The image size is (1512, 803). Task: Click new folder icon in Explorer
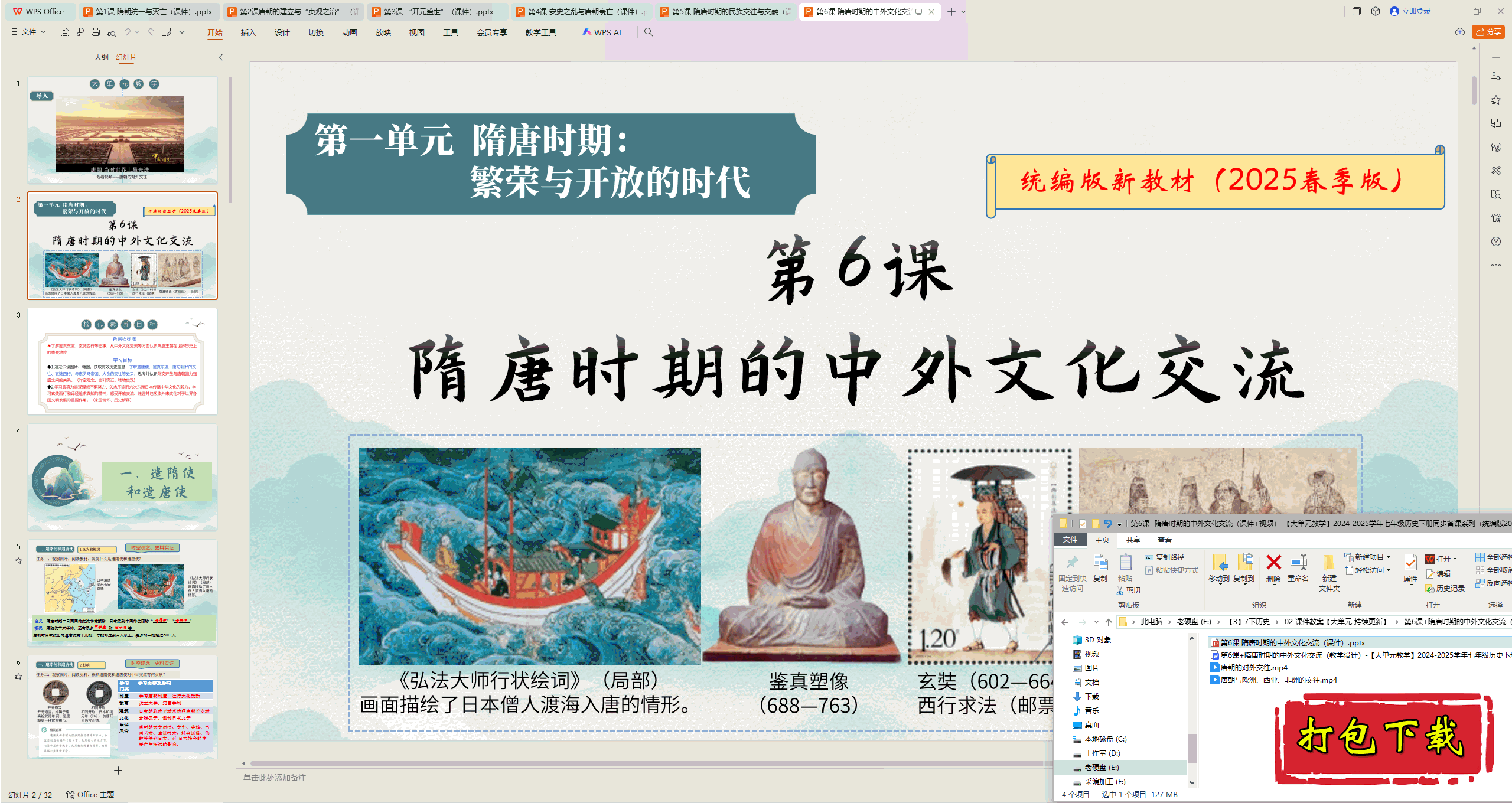pyautogui.click(x=1329, y=562)
